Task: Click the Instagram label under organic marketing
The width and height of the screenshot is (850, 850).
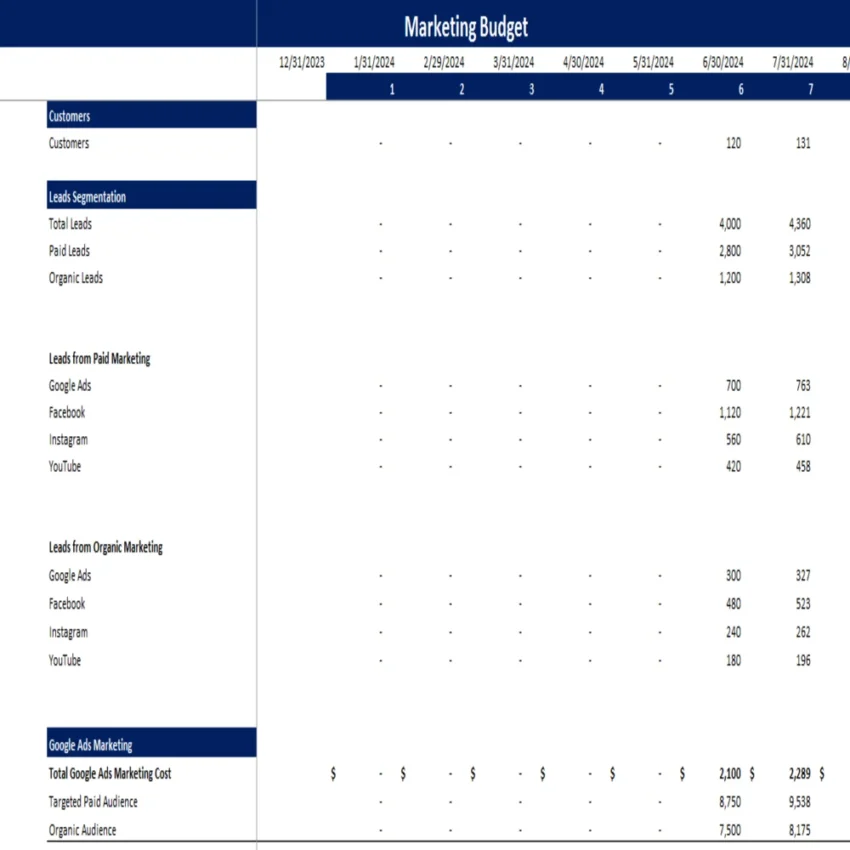Action: coord(68,632)
